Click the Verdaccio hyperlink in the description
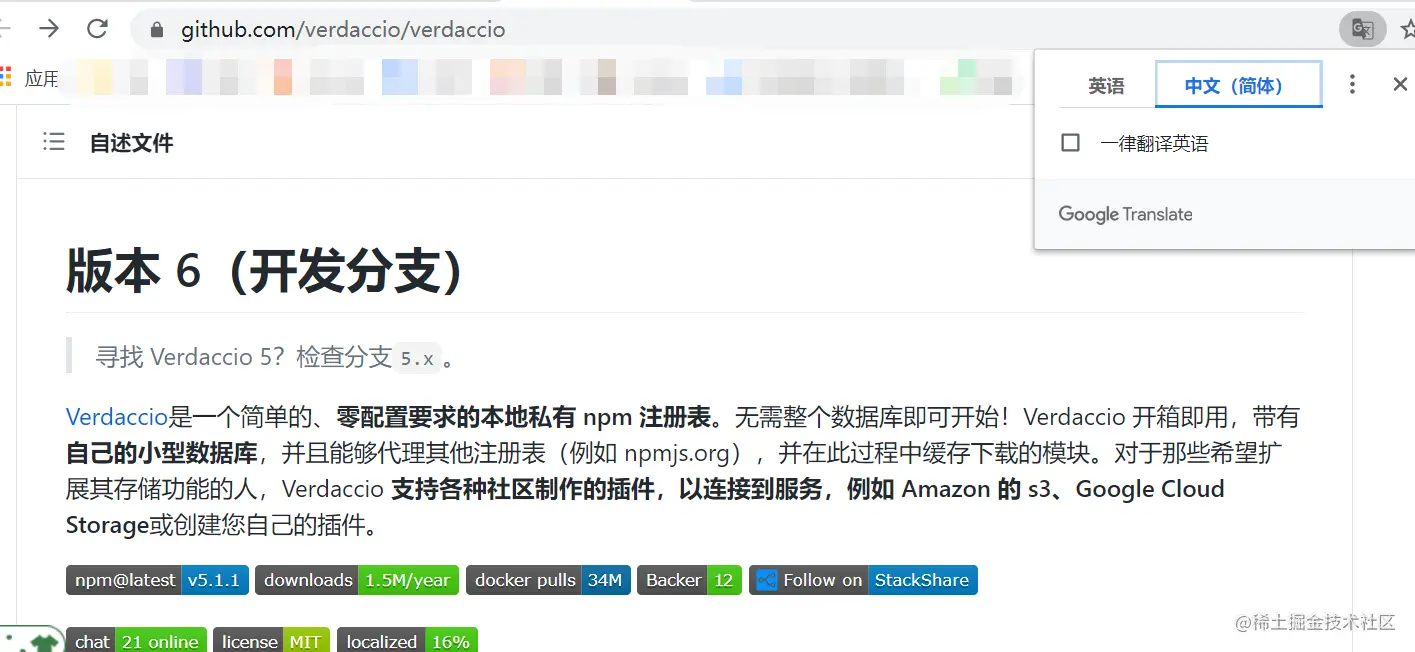This screenshot has height=652, width=1415. pos(116,417)
